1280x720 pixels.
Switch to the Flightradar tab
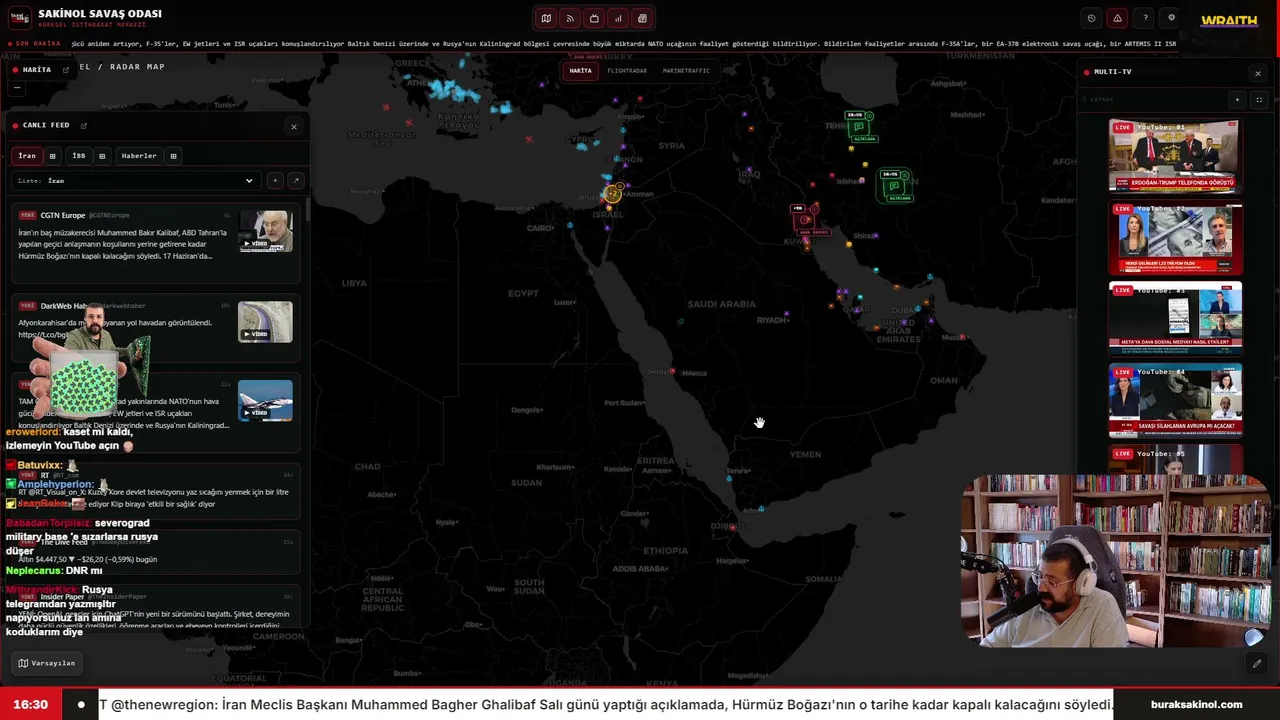627,71
